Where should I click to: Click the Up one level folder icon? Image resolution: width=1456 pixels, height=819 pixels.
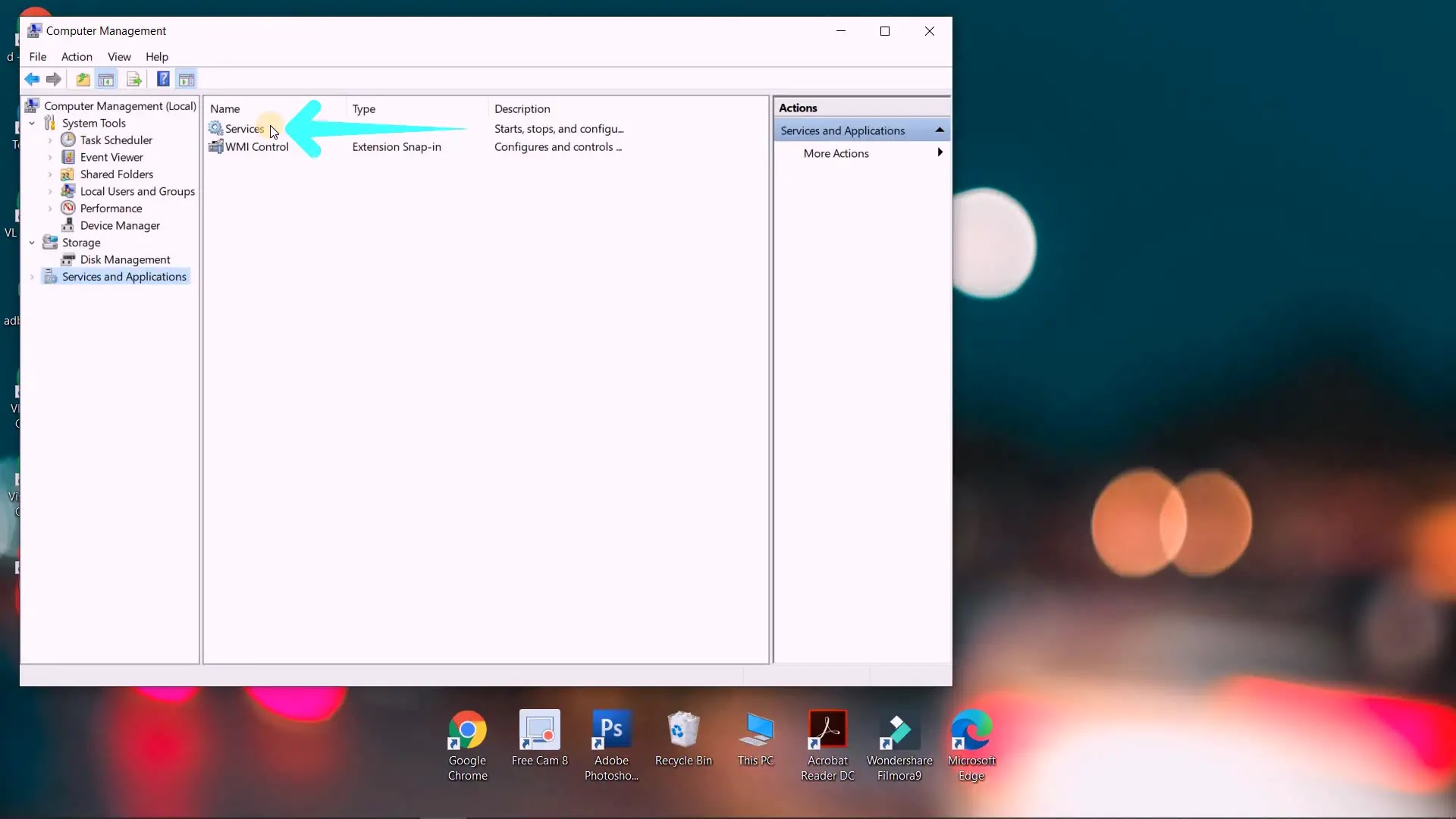(83, 79)
